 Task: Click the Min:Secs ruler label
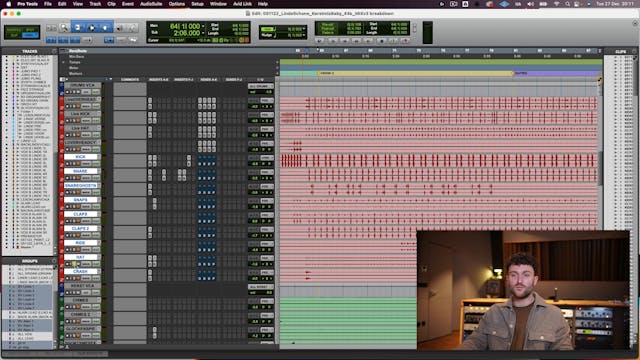click(x=76, y=57)
